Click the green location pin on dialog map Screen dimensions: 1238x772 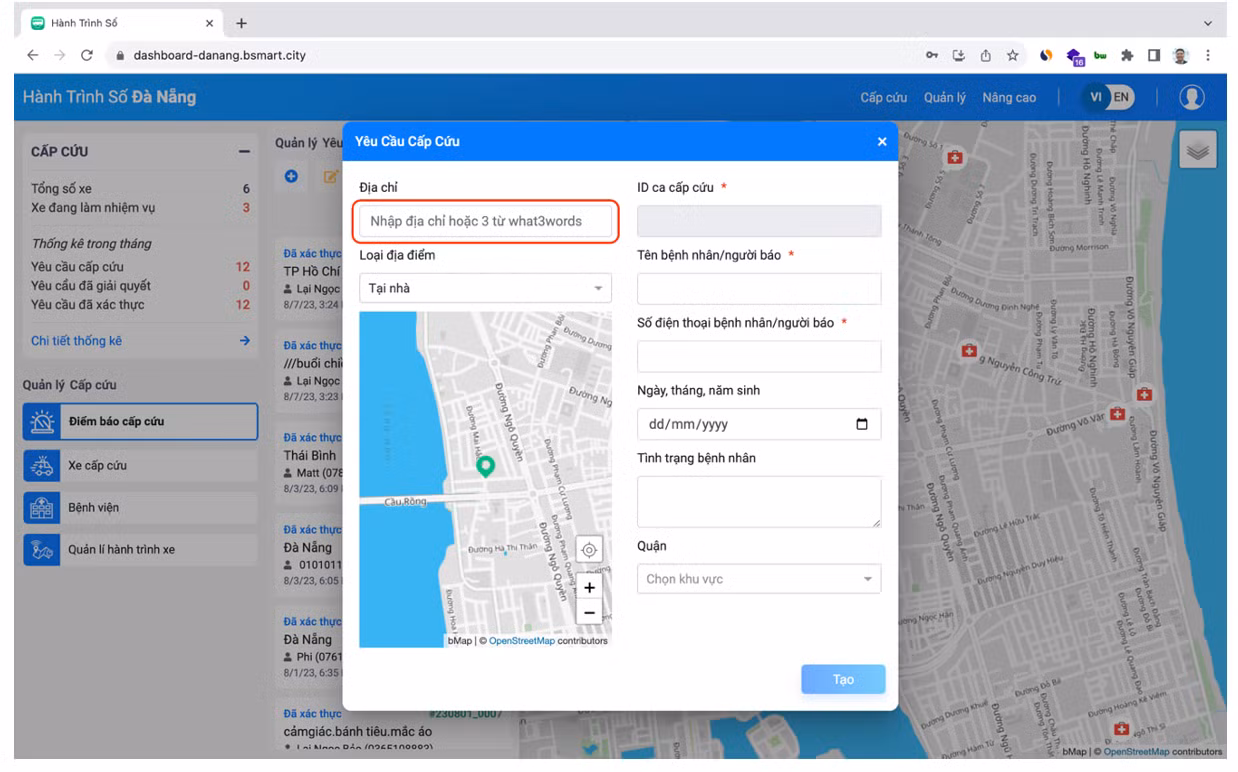coord(485,466)
